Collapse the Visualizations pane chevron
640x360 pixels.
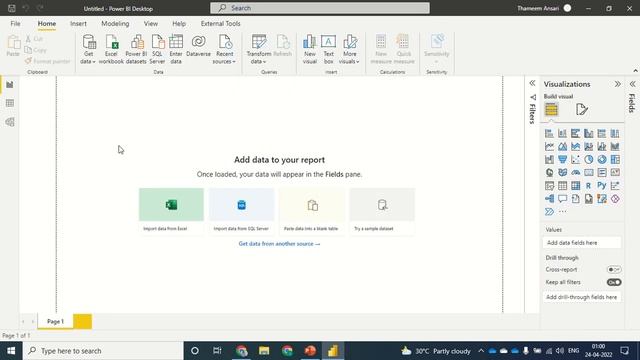coord(618,84)
